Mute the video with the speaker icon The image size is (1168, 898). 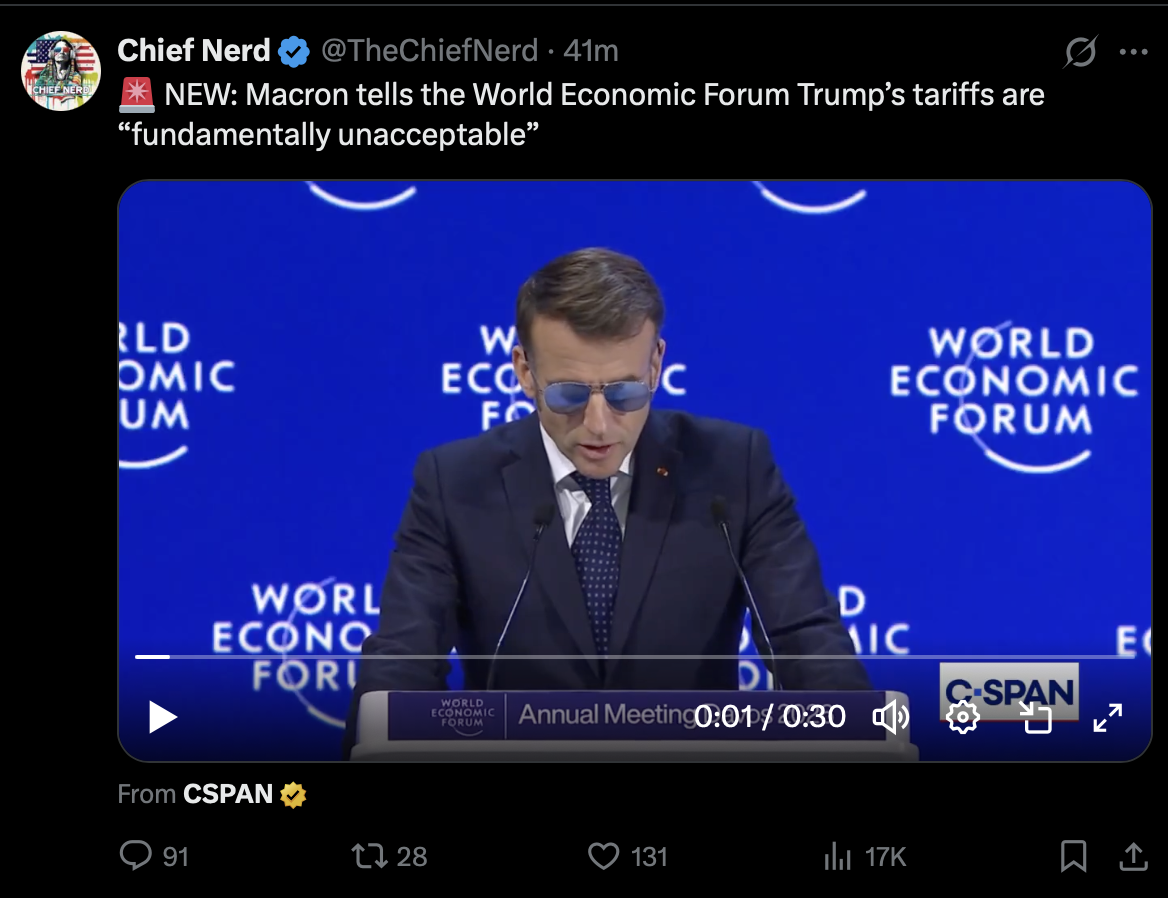[890, 716]
